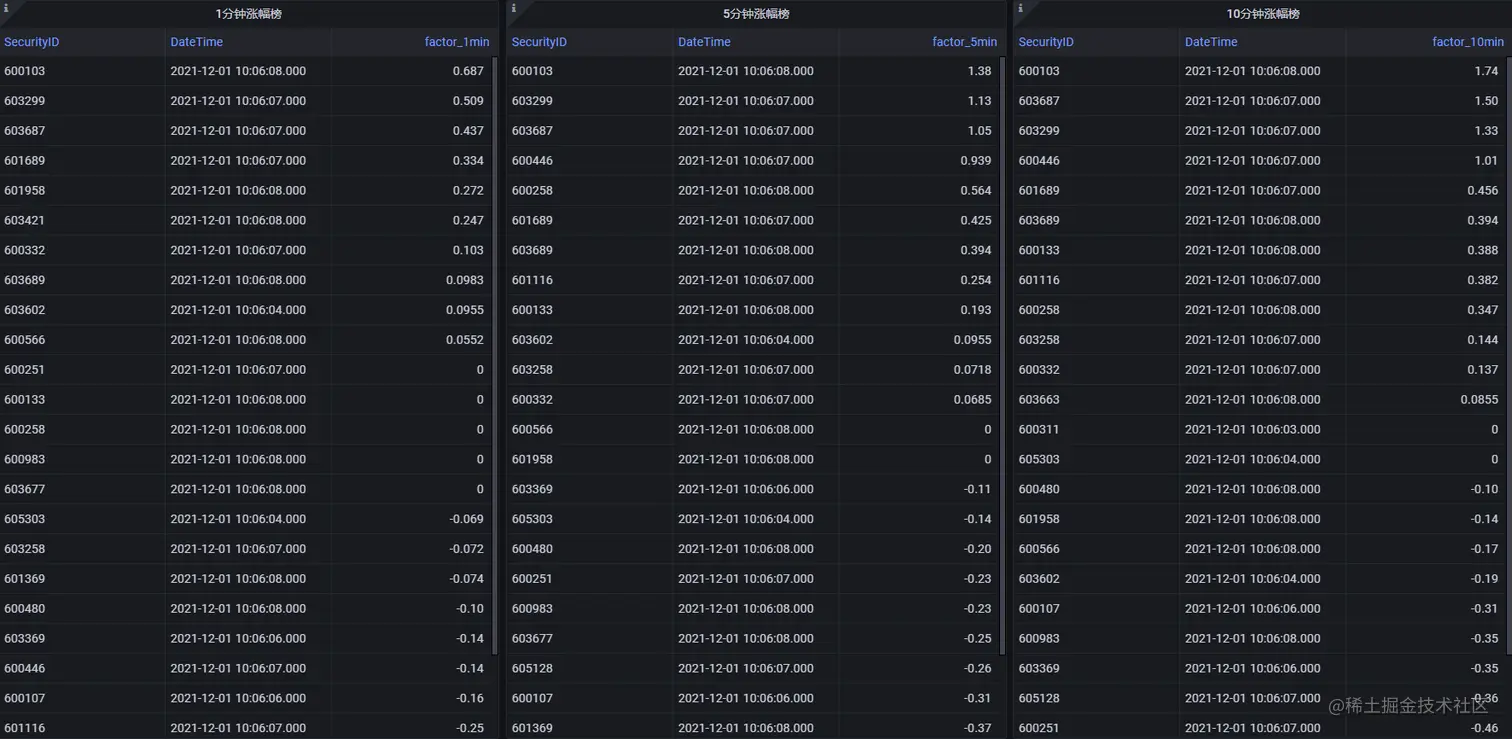
Task: Select factor_10min value 1.33
Action: tap(1486, 131)
